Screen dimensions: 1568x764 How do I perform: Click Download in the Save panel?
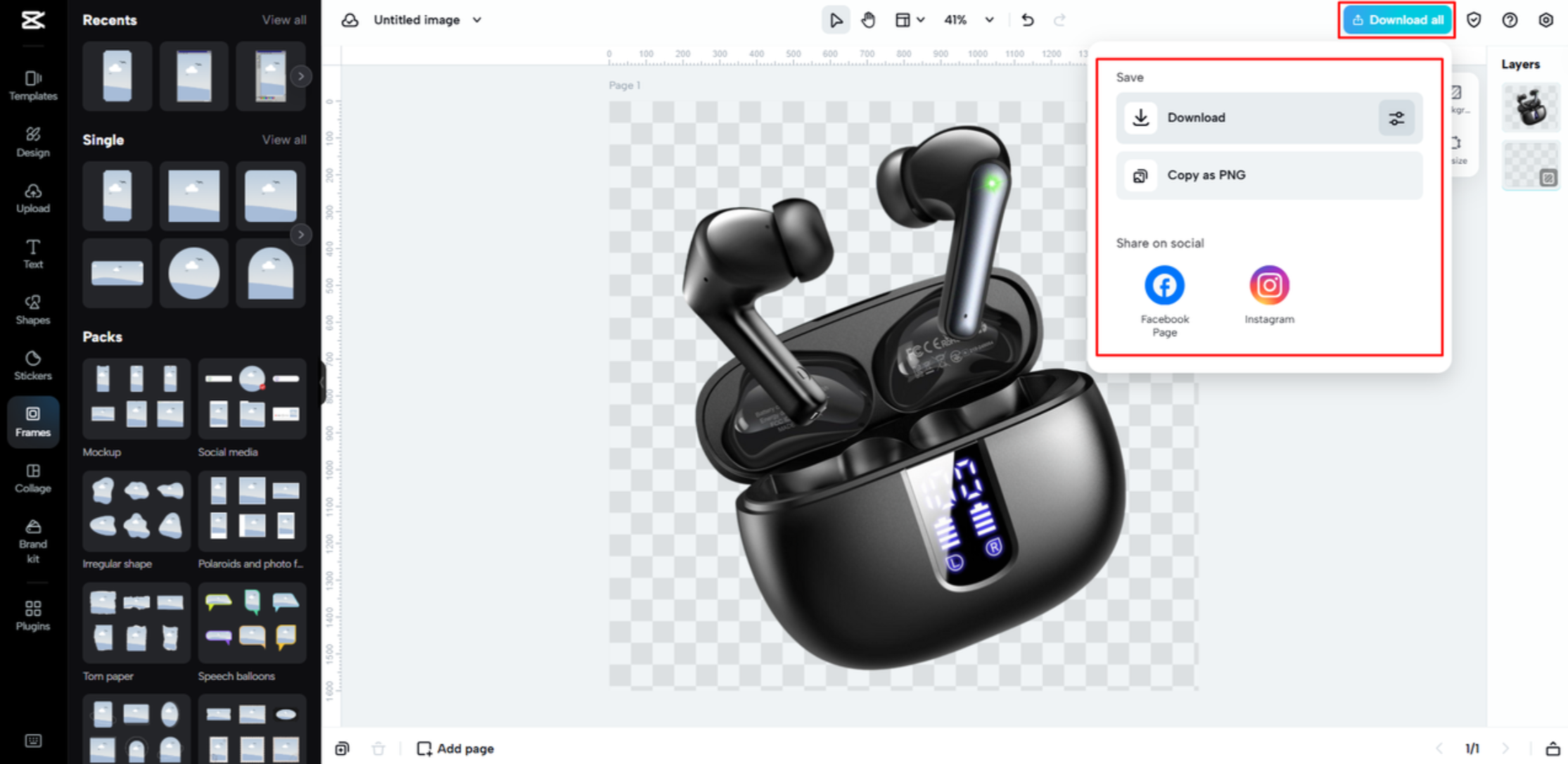tap(1269, 117)
